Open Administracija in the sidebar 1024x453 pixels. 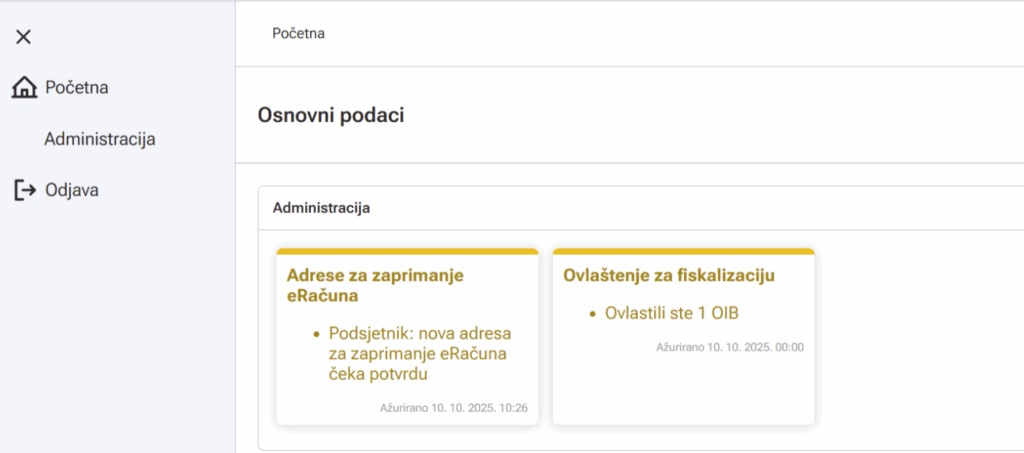[99, 139]
